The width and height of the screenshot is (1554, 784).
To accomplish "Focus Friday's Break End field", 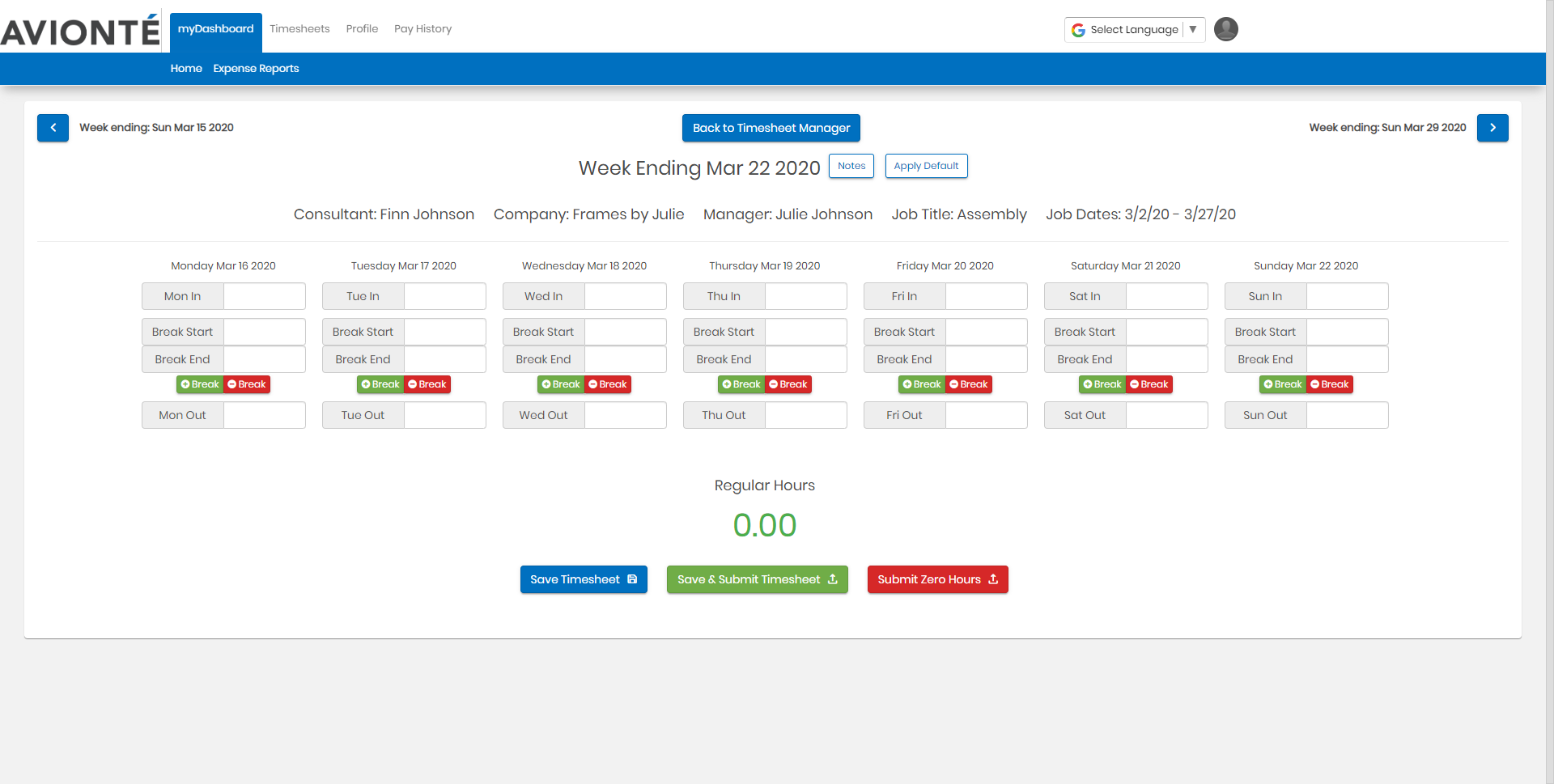I will tap(987, 359).
